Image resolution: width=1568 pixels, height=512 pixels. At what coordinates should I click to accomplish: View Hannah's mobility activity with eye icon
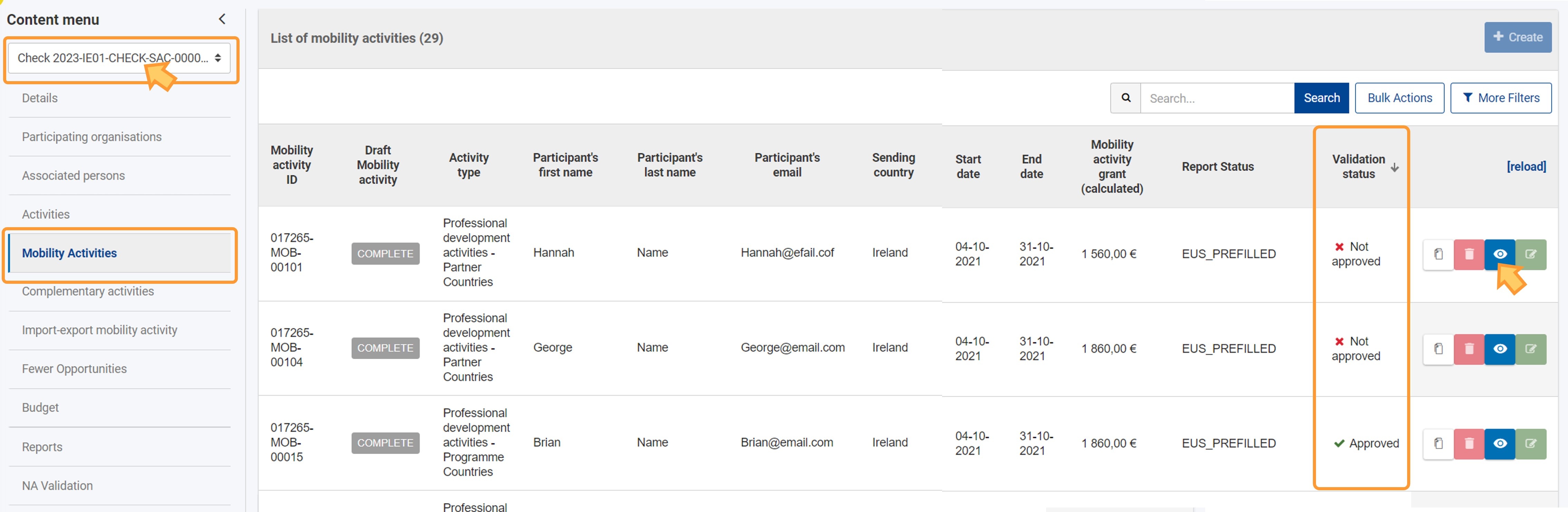[x=1499, y=254]
